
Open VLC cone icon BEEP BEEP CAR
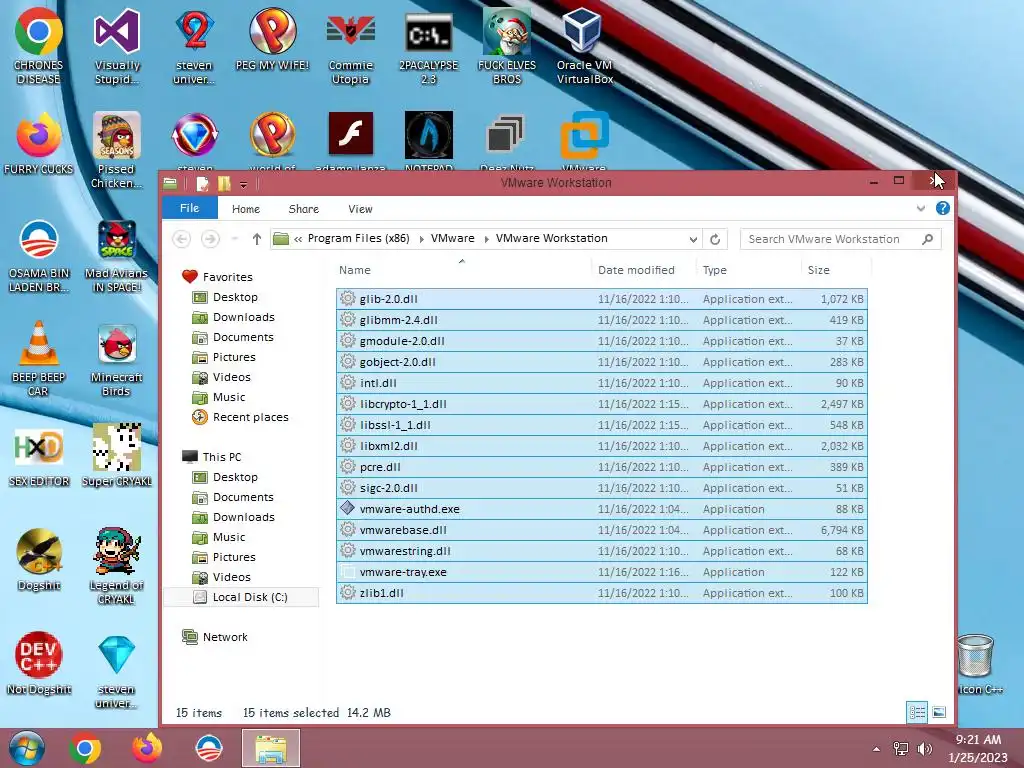pyautogui.click(x=39, y=358)
